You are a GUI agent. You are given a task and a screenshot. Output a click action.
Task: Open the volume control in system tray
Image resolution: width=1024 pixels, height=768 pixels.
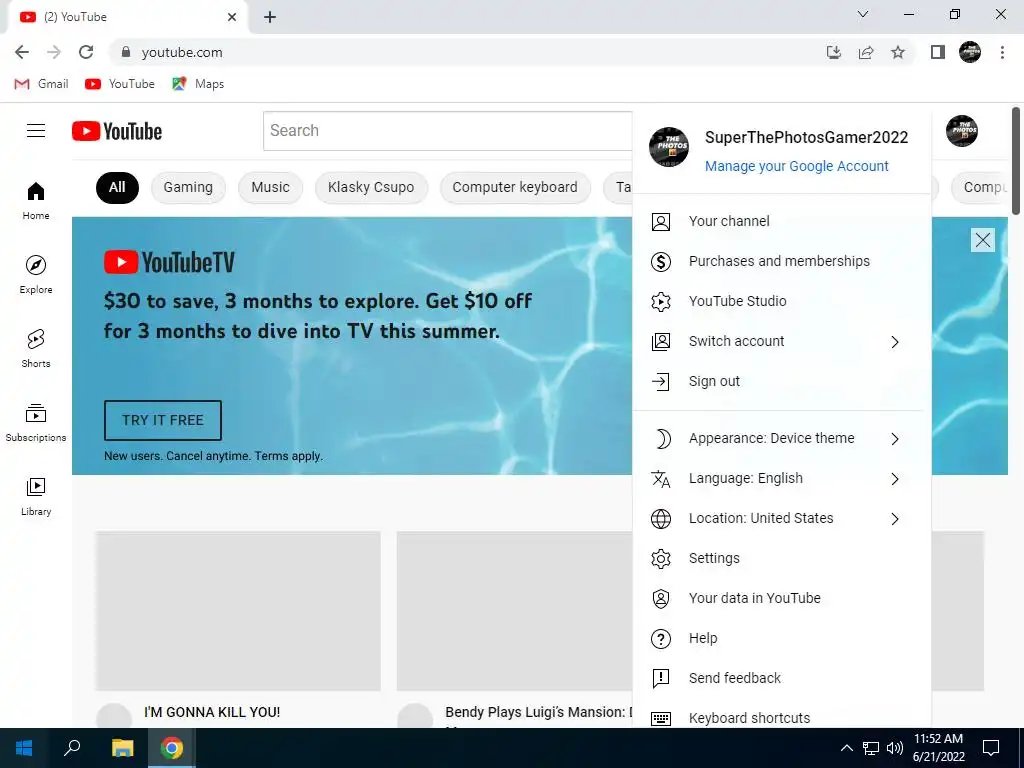(895, 748)
